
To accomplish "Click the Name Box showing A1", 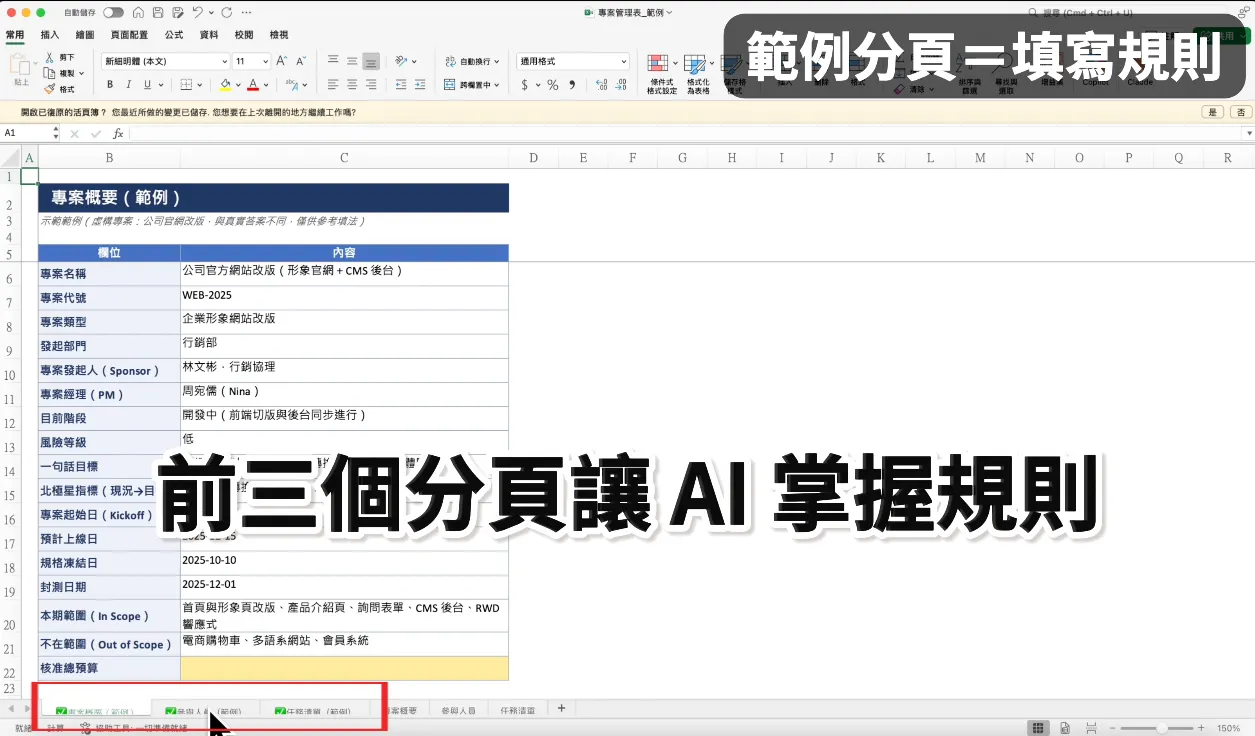I will 30,133.
